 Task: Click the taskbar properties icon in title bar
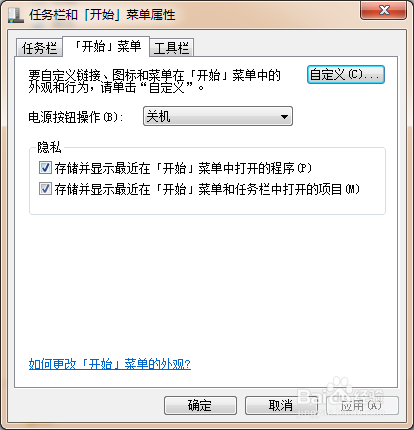point(16,15)
